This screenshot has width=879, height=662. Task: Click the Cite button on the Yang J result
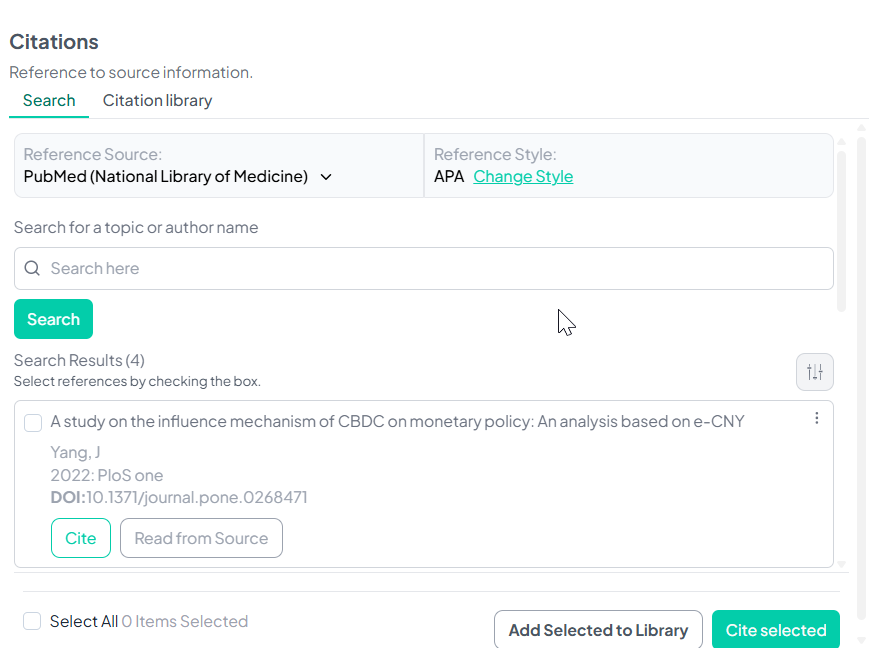pos(81,538)
